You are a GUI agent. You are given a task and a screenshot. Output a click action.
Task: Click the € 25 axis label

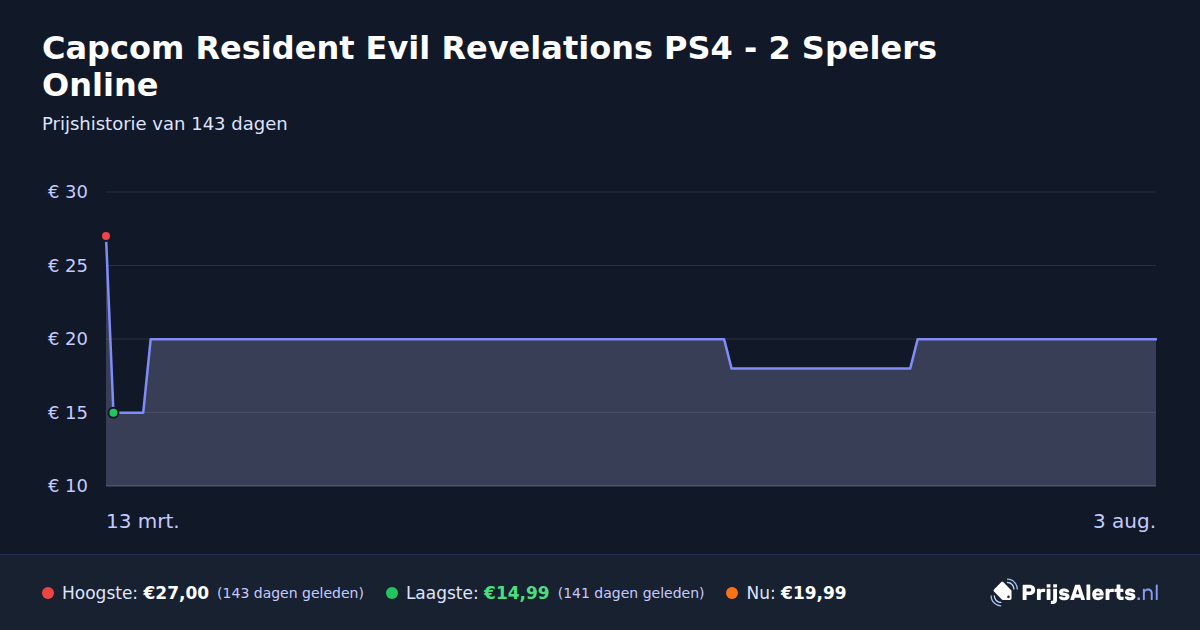68,265
